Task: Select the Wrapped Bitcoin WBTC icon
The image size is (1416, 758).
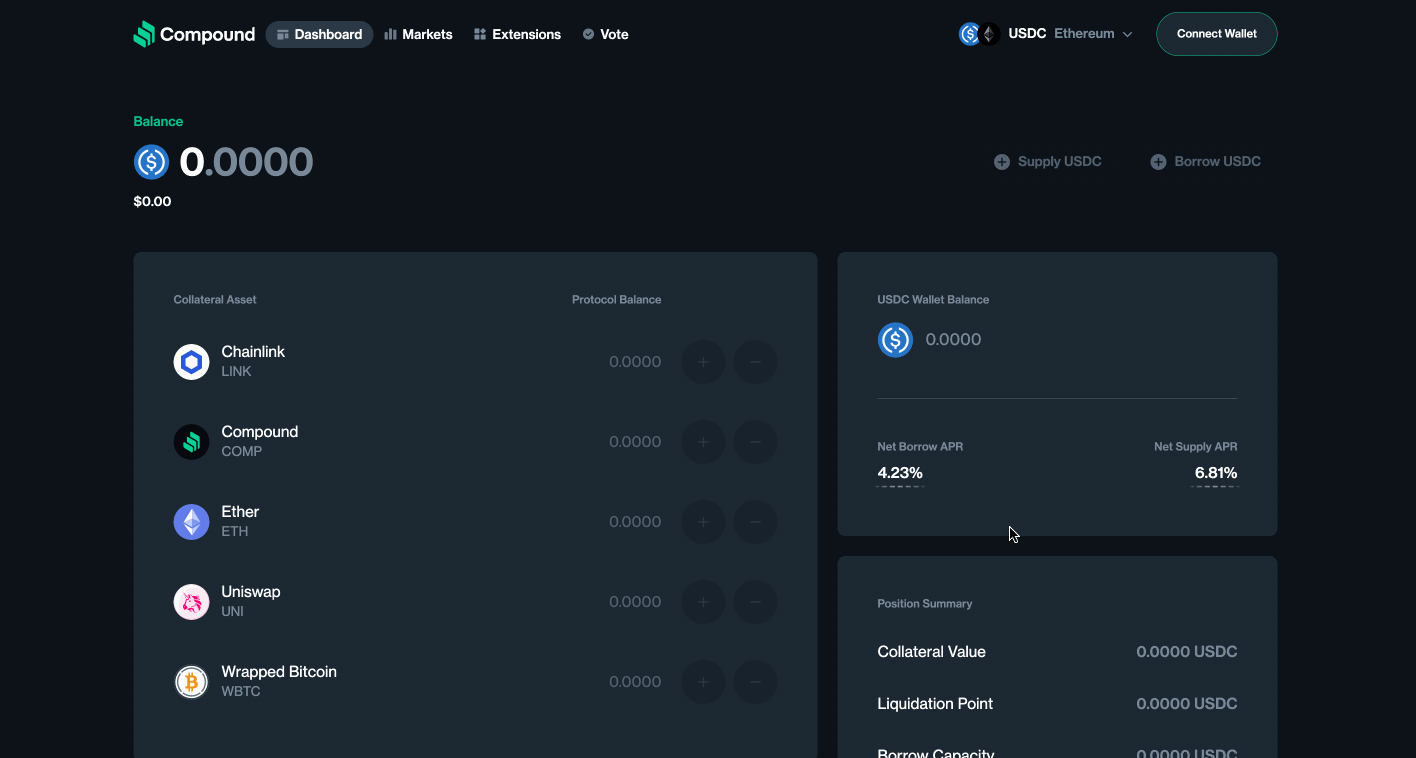Action: [191, 681]
